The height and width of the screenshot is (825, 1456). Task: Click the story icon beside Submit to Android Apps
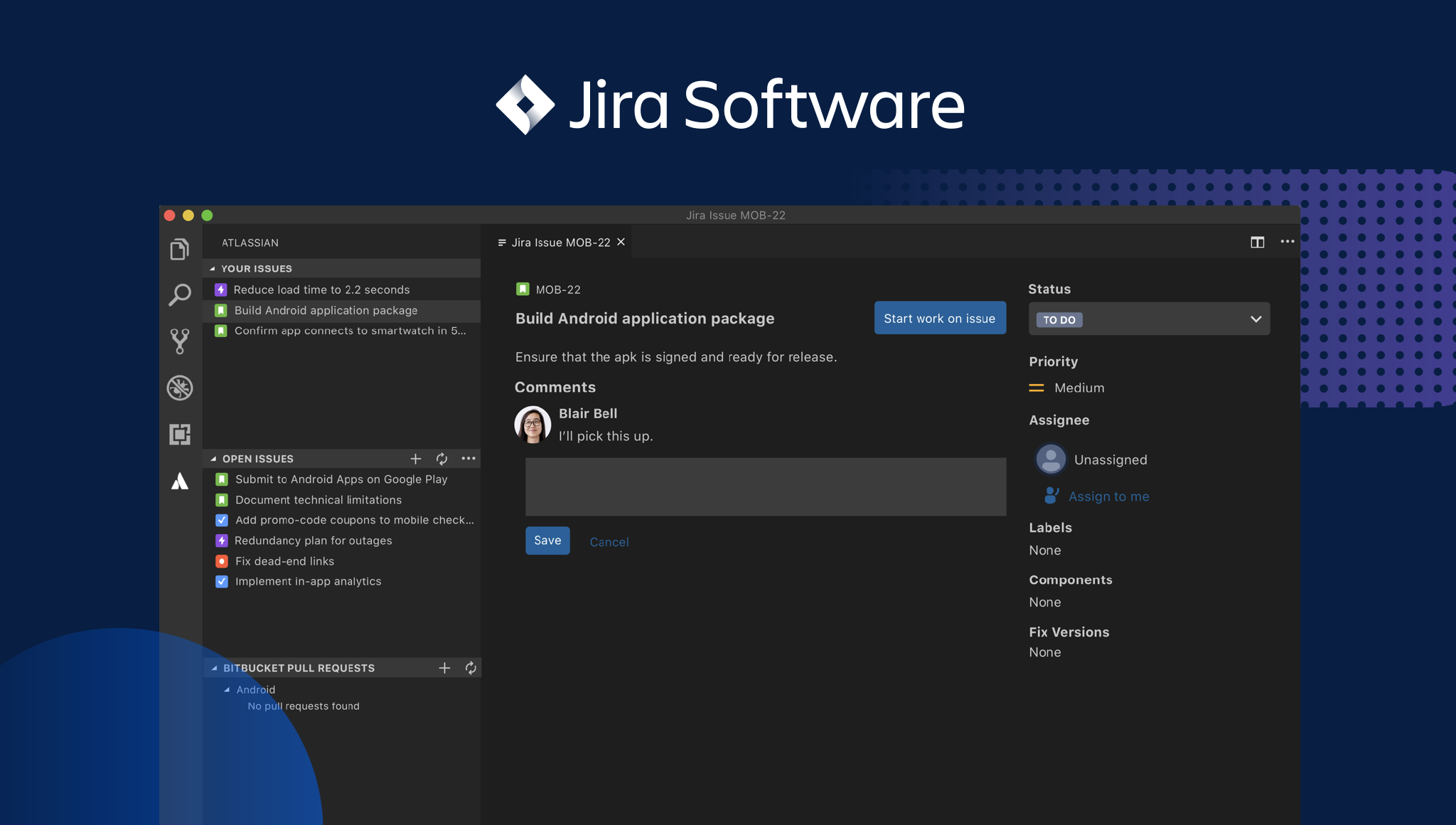click(x=222, y=479)
